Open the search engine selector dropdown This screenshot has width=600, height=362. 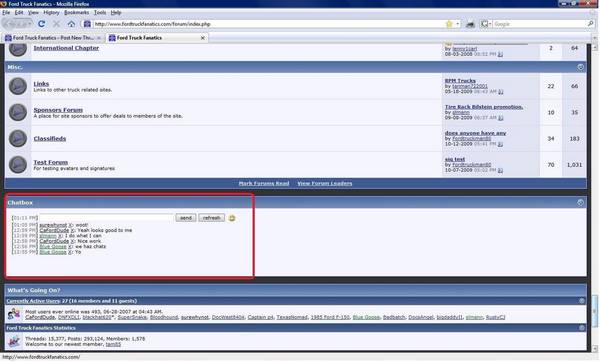click(x=486, y=24)
